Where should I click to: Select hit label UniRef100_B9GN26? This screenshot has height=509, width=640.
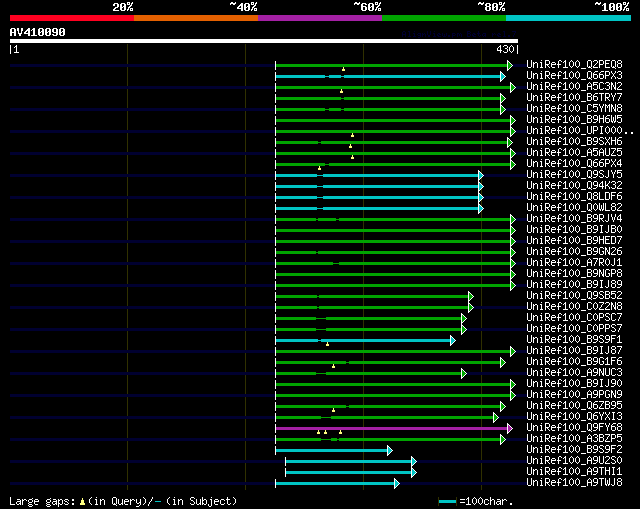click(x=574, y=252)
